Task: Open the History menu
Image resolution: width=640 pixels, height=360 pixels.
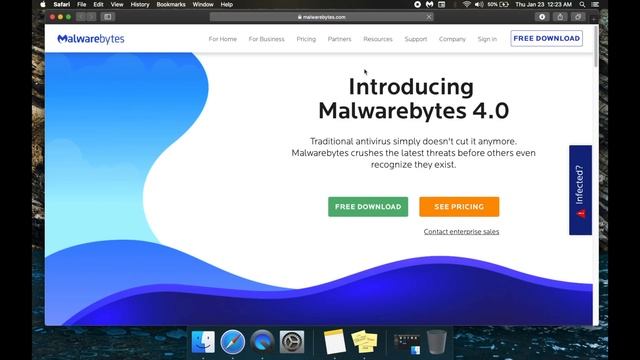Action: (140, 4)
